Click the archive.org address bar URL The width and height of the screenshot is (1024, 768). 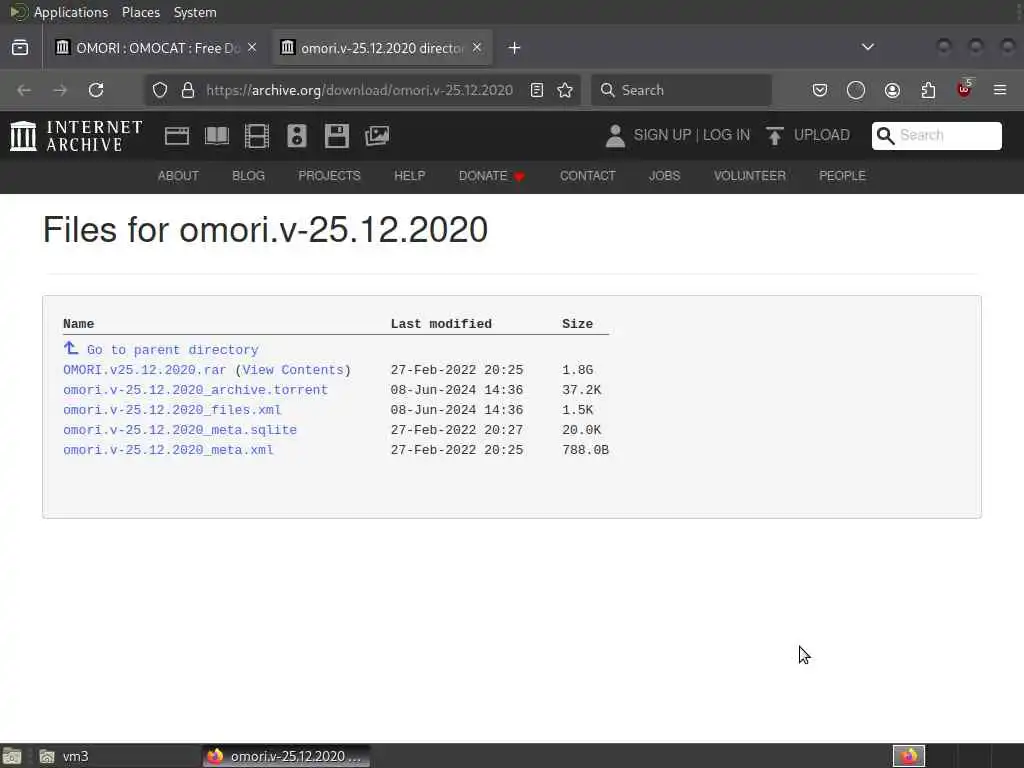pyautogui.click(x=359, y=90)
